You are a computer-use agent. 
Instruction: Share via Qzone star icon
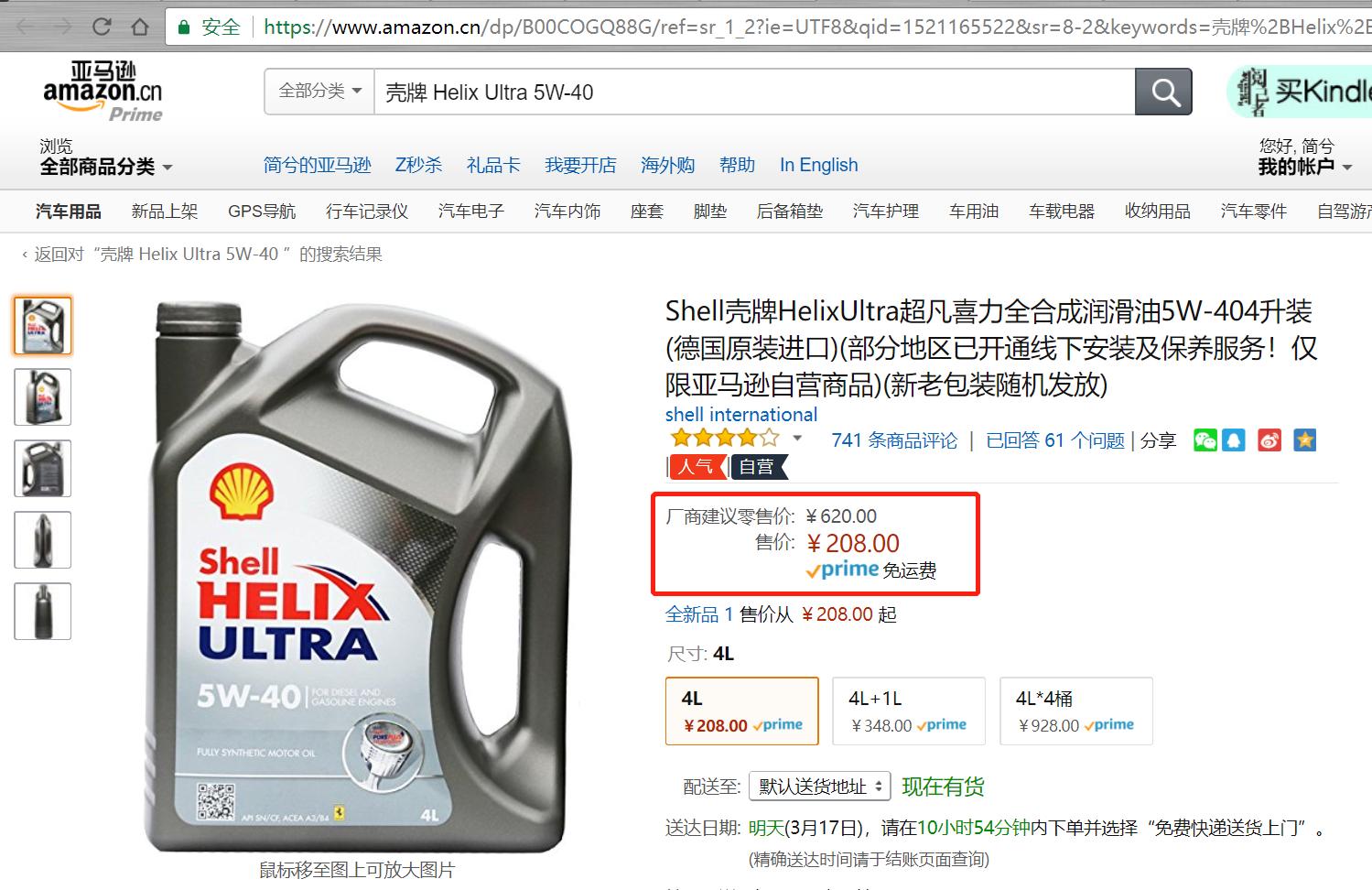(x=1304, y=440)
